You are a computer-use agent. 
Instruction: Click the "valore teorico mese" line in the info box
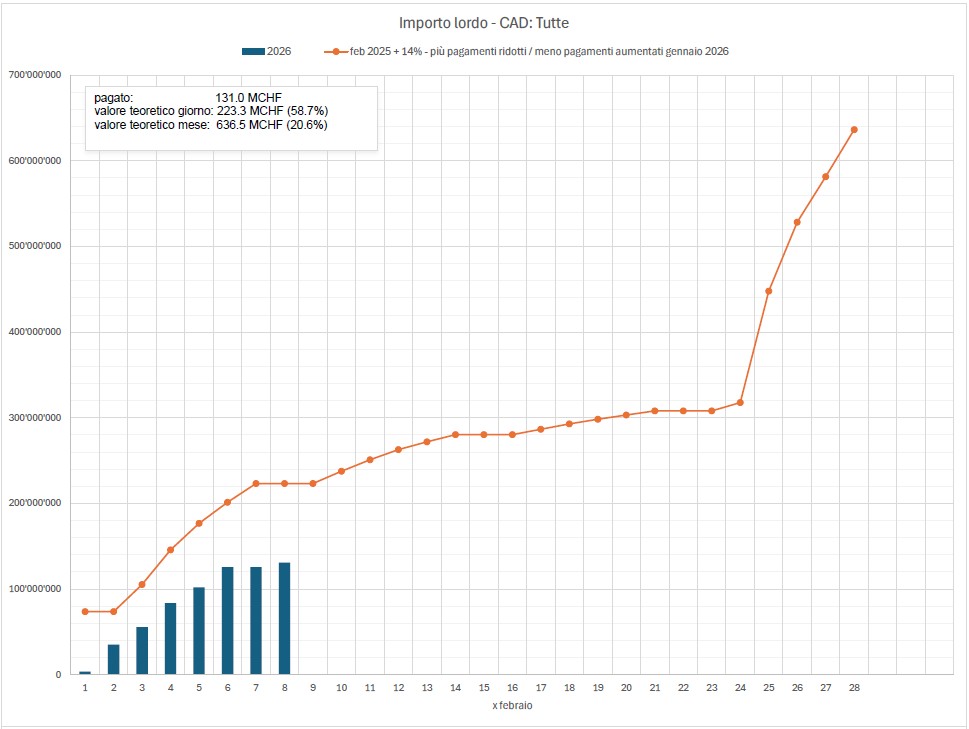[211, 125]
